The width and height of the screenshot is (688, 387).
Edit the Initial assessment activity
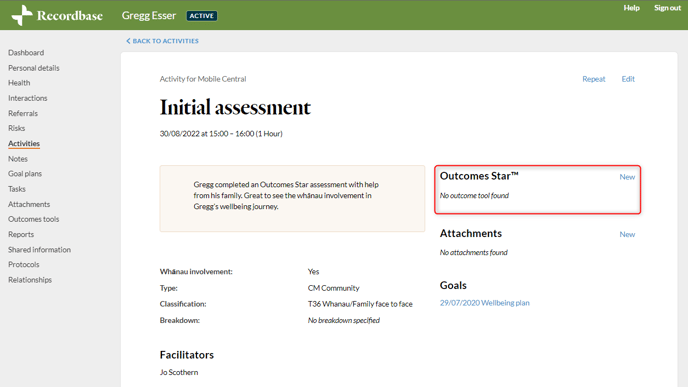tap(628, 79)
